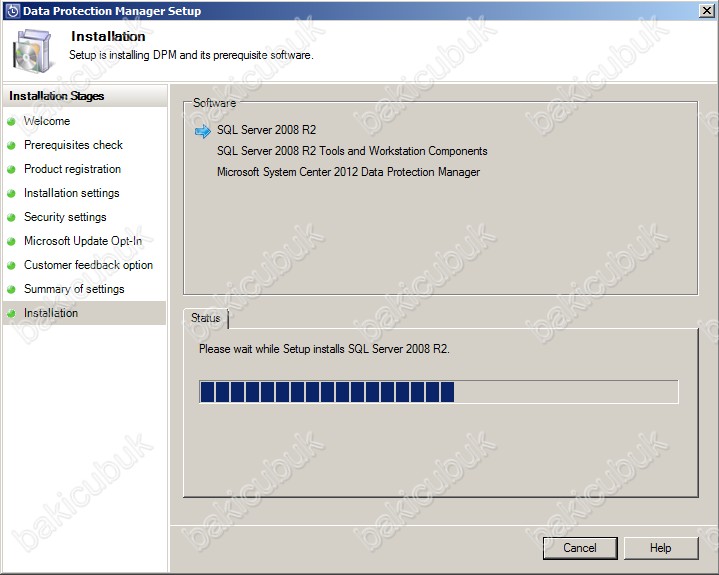This screenshot has height=575, width=719.
Task: Click the 'Please wait while Setup installs' message
Action: [324, 349]
